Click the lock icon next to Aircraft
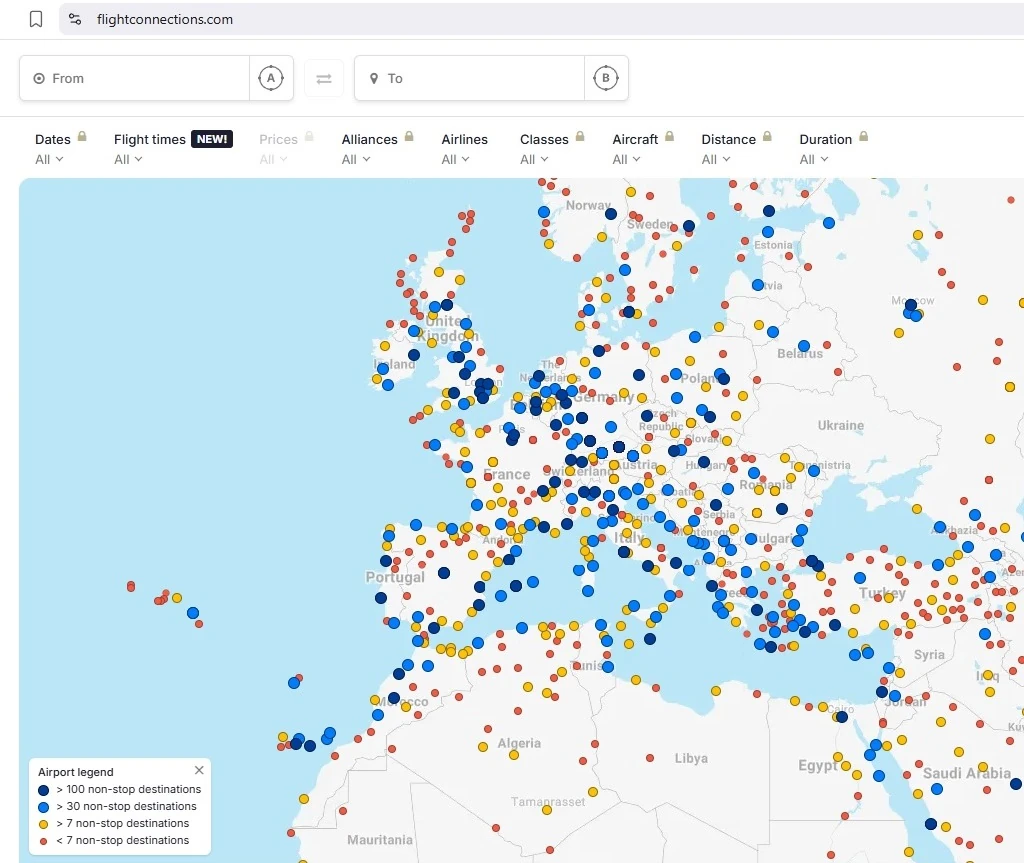The width and height of the screenshot is (1024, 863). click(669, 137)
